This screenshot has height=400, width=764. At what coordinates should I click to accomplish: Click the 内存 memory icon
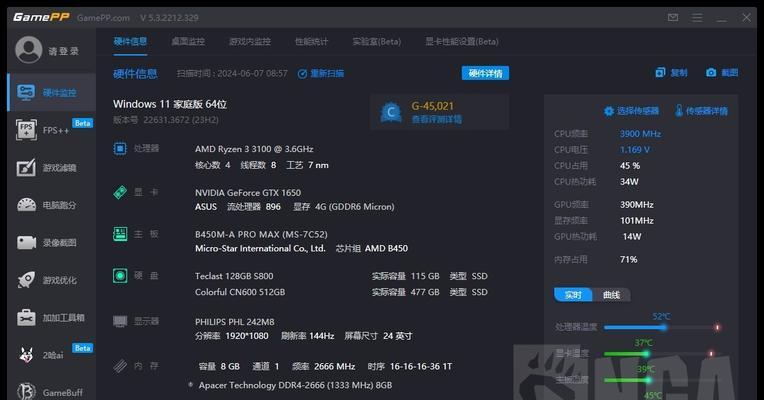pyautogui.click(x=120, y=365)
